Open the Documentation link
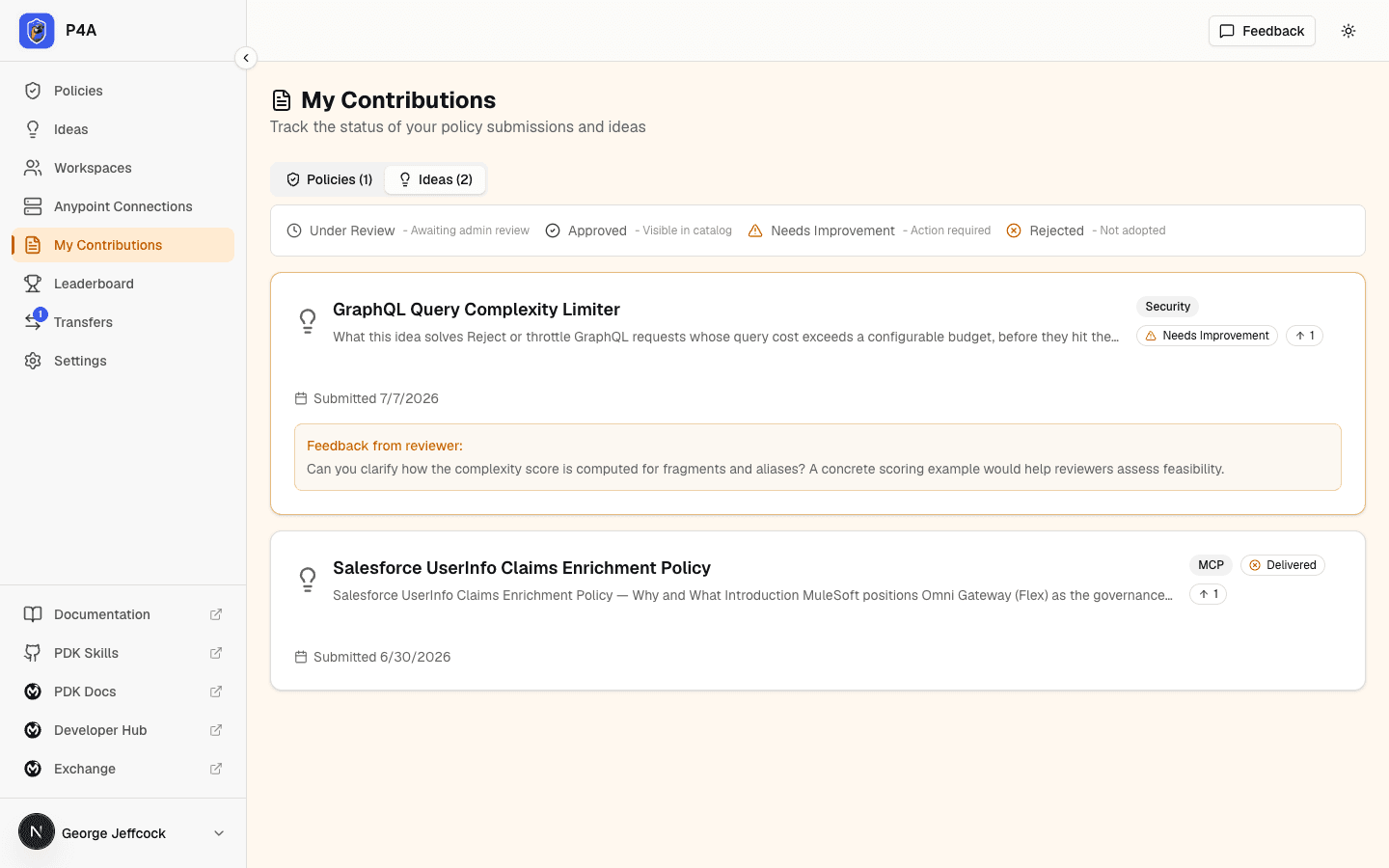The height and width of the screenshot is (868, 1389). click(x=123, y=614)
